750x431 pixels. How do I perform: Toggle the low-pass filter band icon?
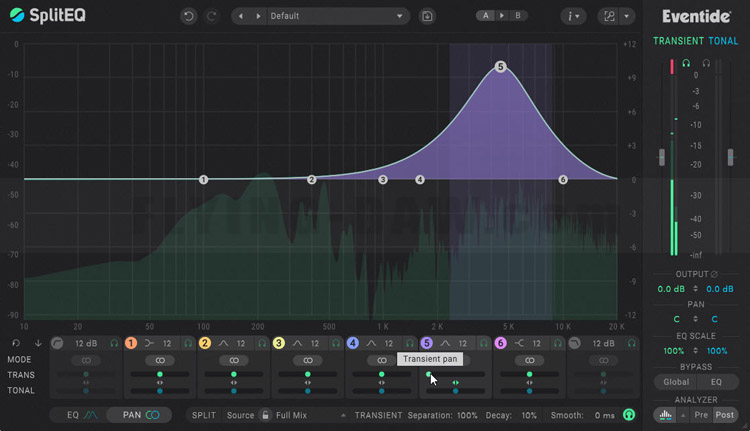[x=574, y=343]
